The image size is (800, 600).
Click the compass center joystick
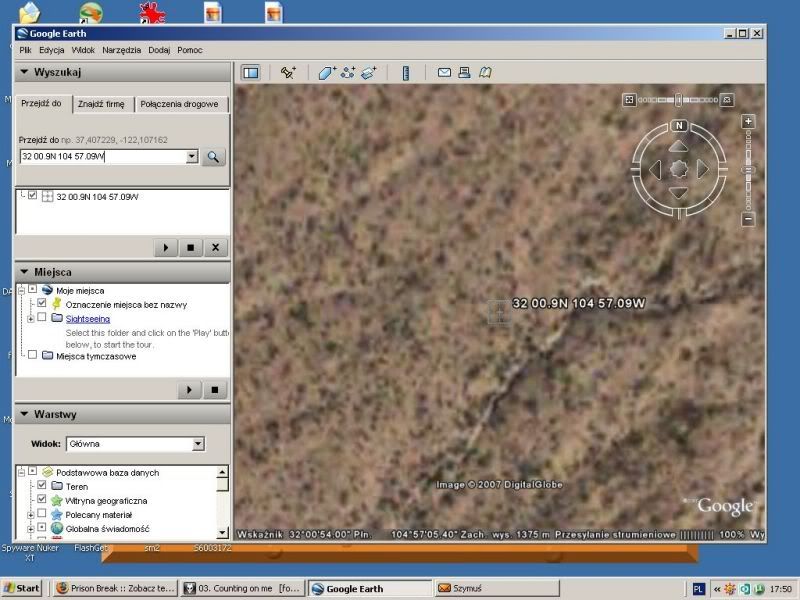(x=679, y=169)
